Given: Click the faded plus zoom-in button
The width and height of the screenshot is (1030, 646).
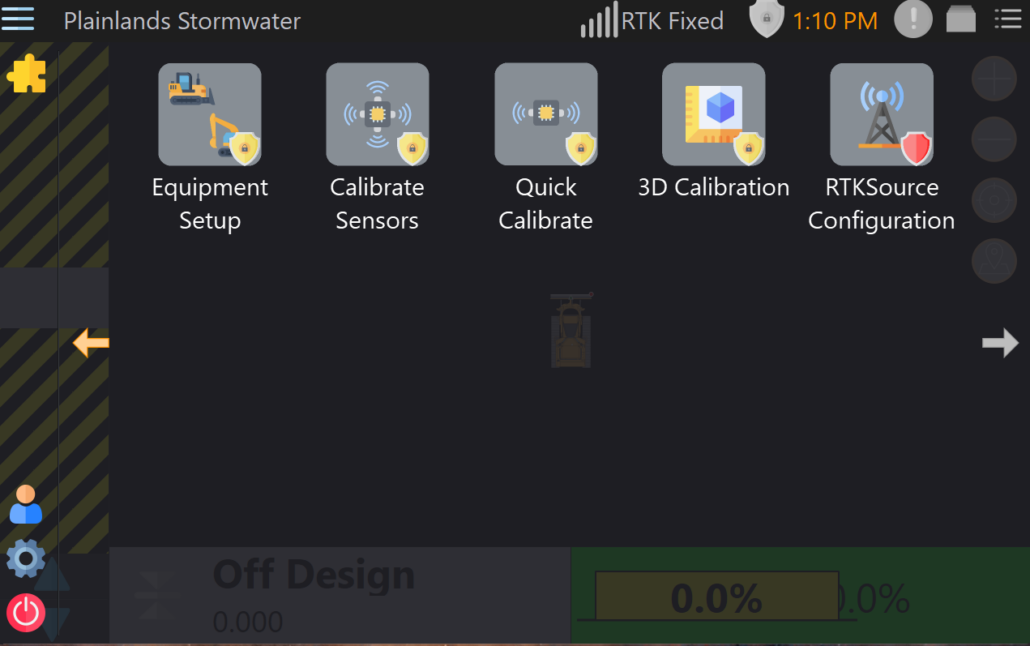Looking at the screenshot, I should tap(994, 80).
